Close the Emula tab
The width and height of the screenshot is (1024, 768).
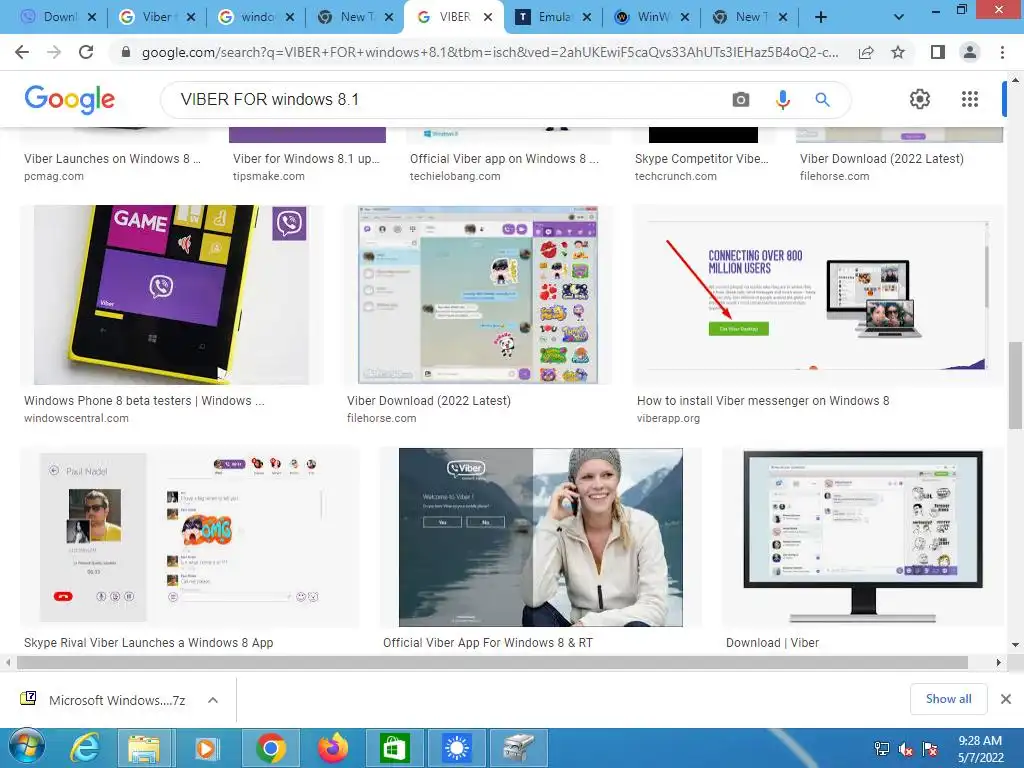(586, 18)
